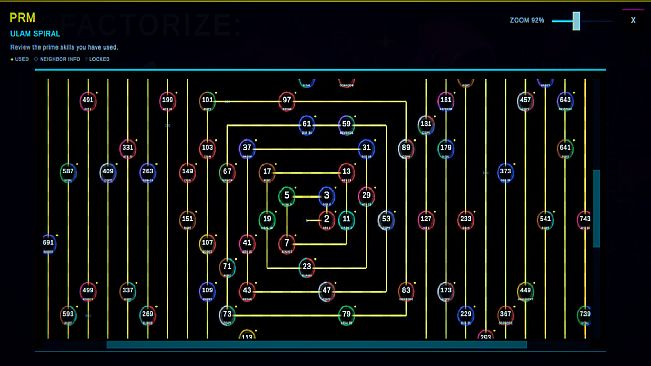Select the prime node 643
Image resolution: width=651 pixels, height=366 pixels.
(565, 101)
